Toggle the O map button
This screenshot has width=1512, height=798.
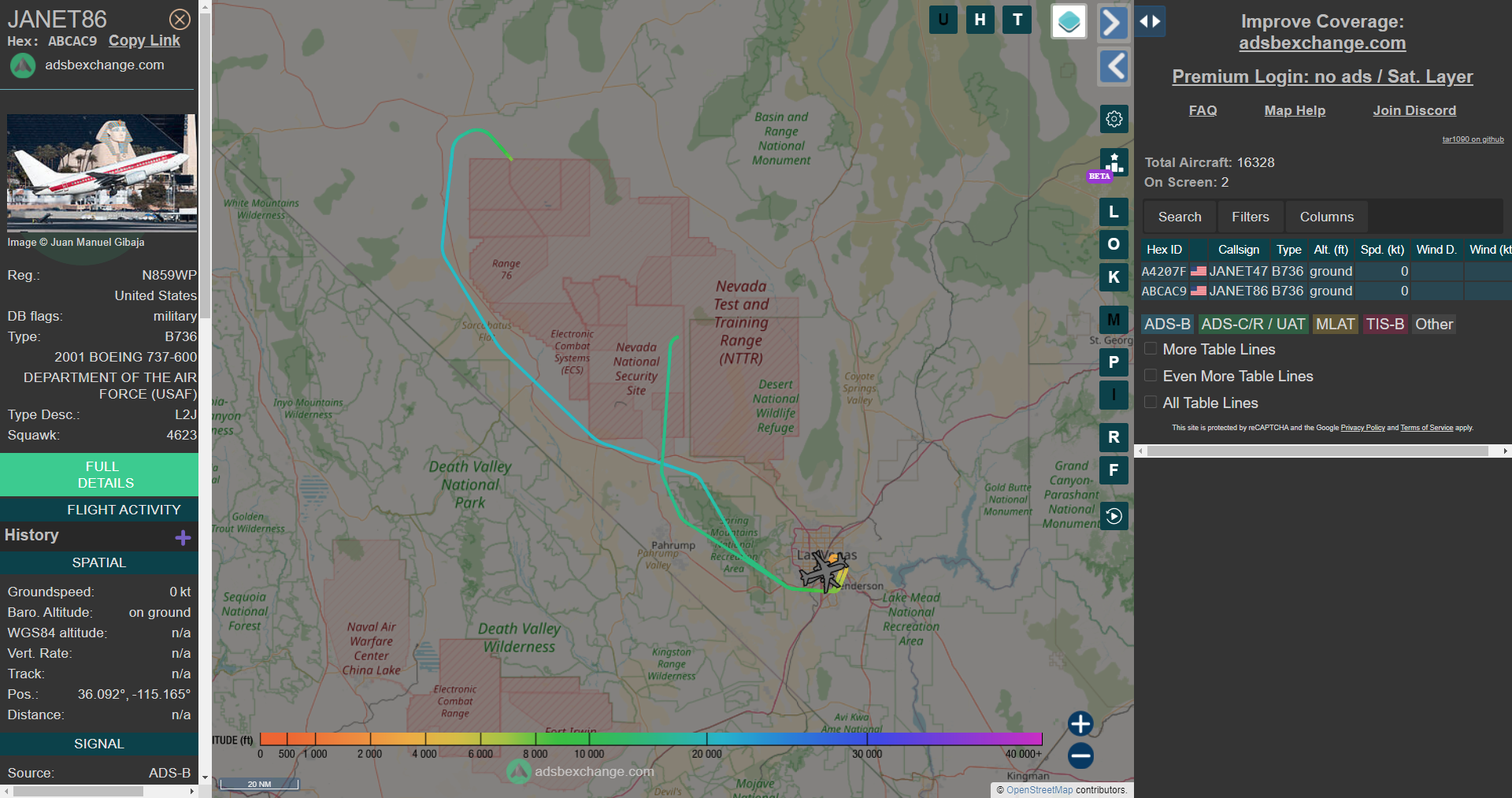tap(1114, 244)
